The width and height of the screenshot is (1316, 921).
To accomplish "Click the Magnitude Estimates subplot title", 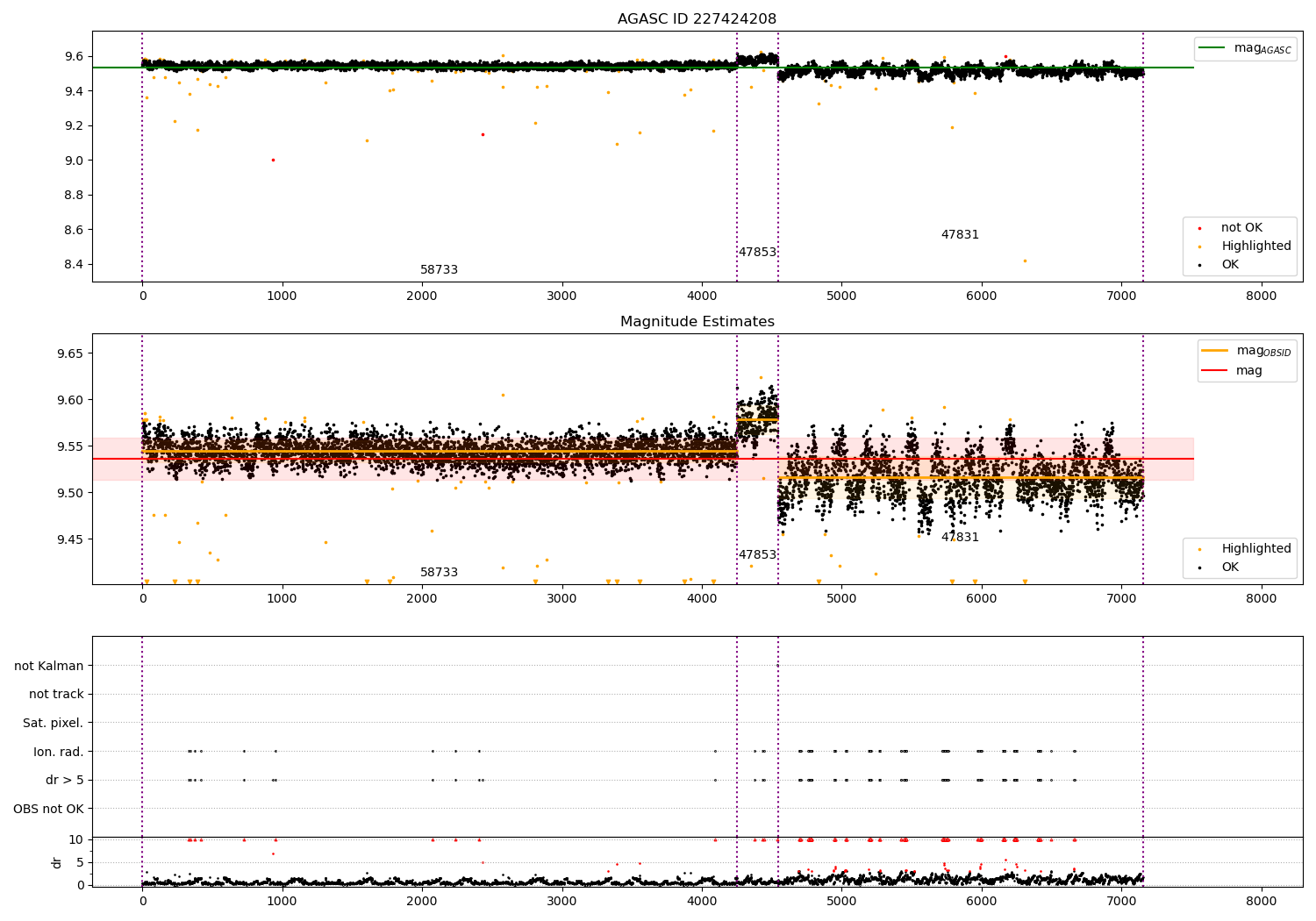I will [697, 322].
